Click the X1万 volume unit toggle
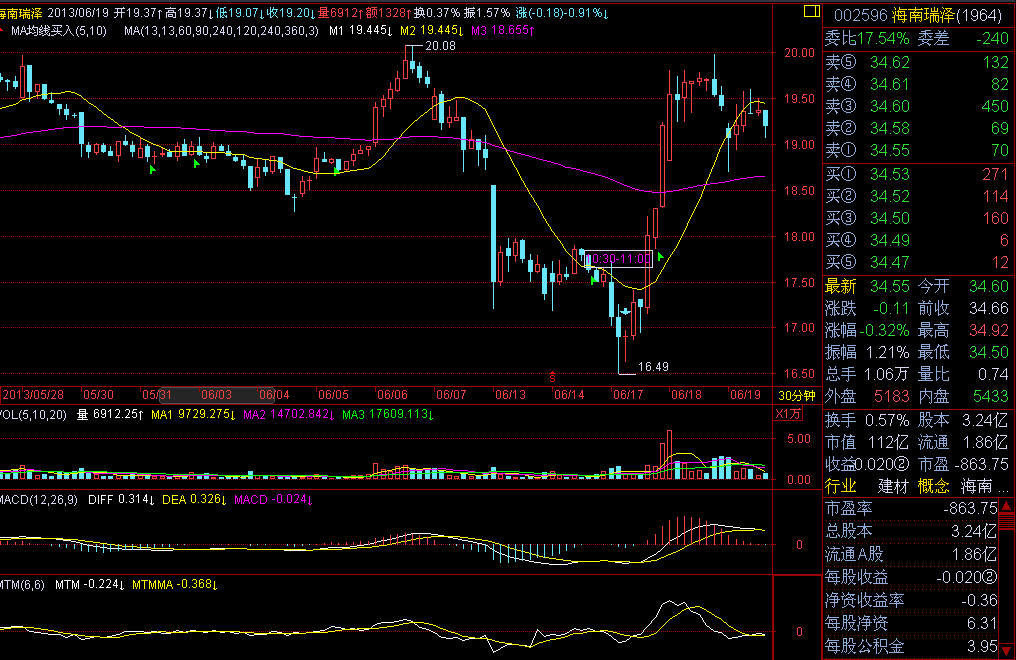This screenshot has height=660, width=1016. tap(788, 414)
